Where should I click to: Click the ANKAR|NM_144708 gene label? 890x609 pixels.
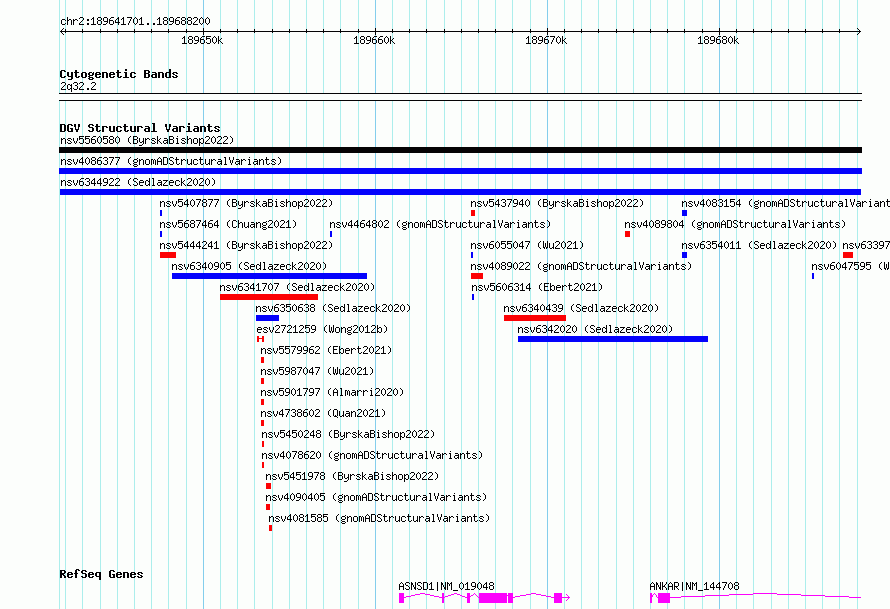[694, 586]
